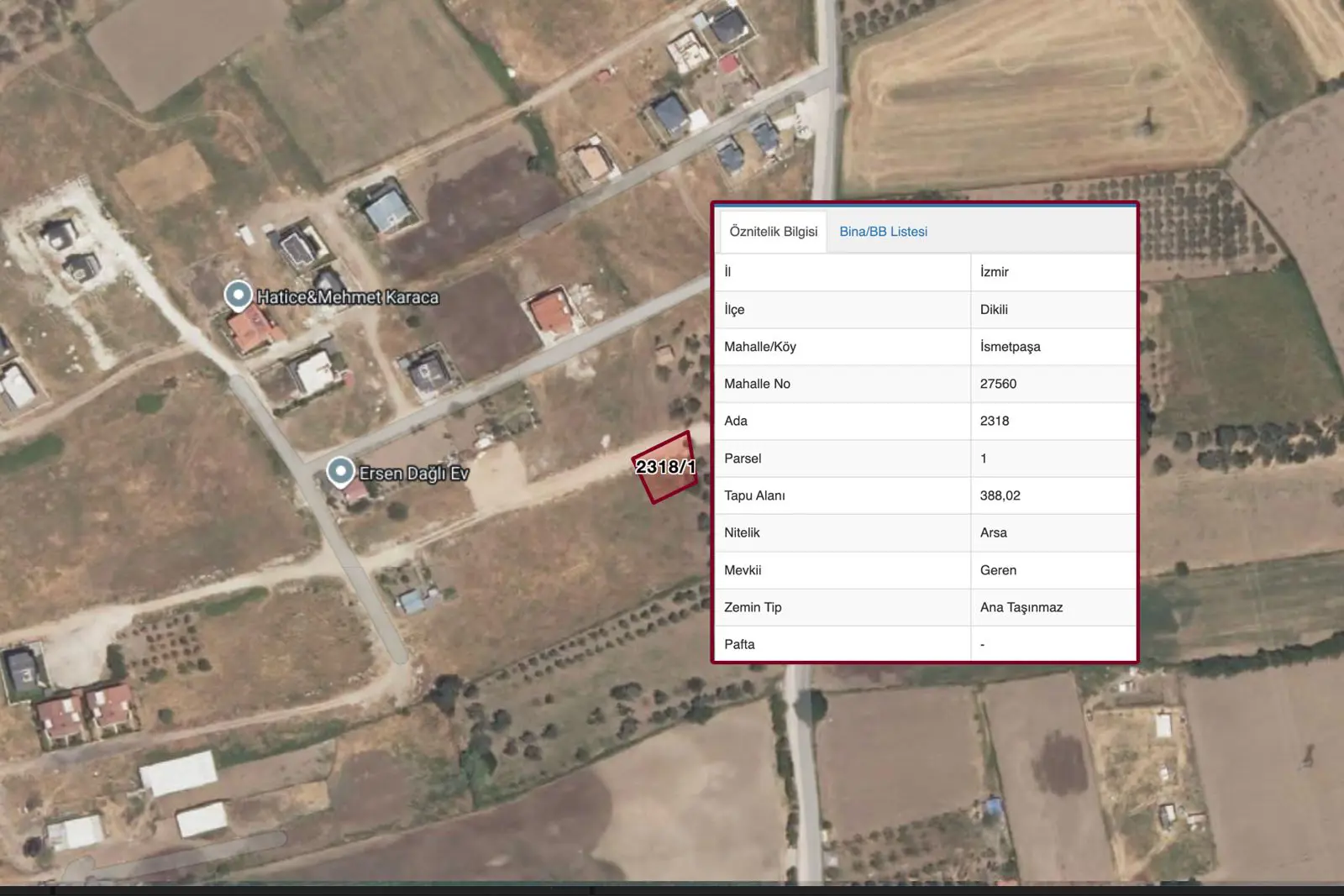
Task: Click the Tapu Alanı value 388,02
Action: 1000,495
